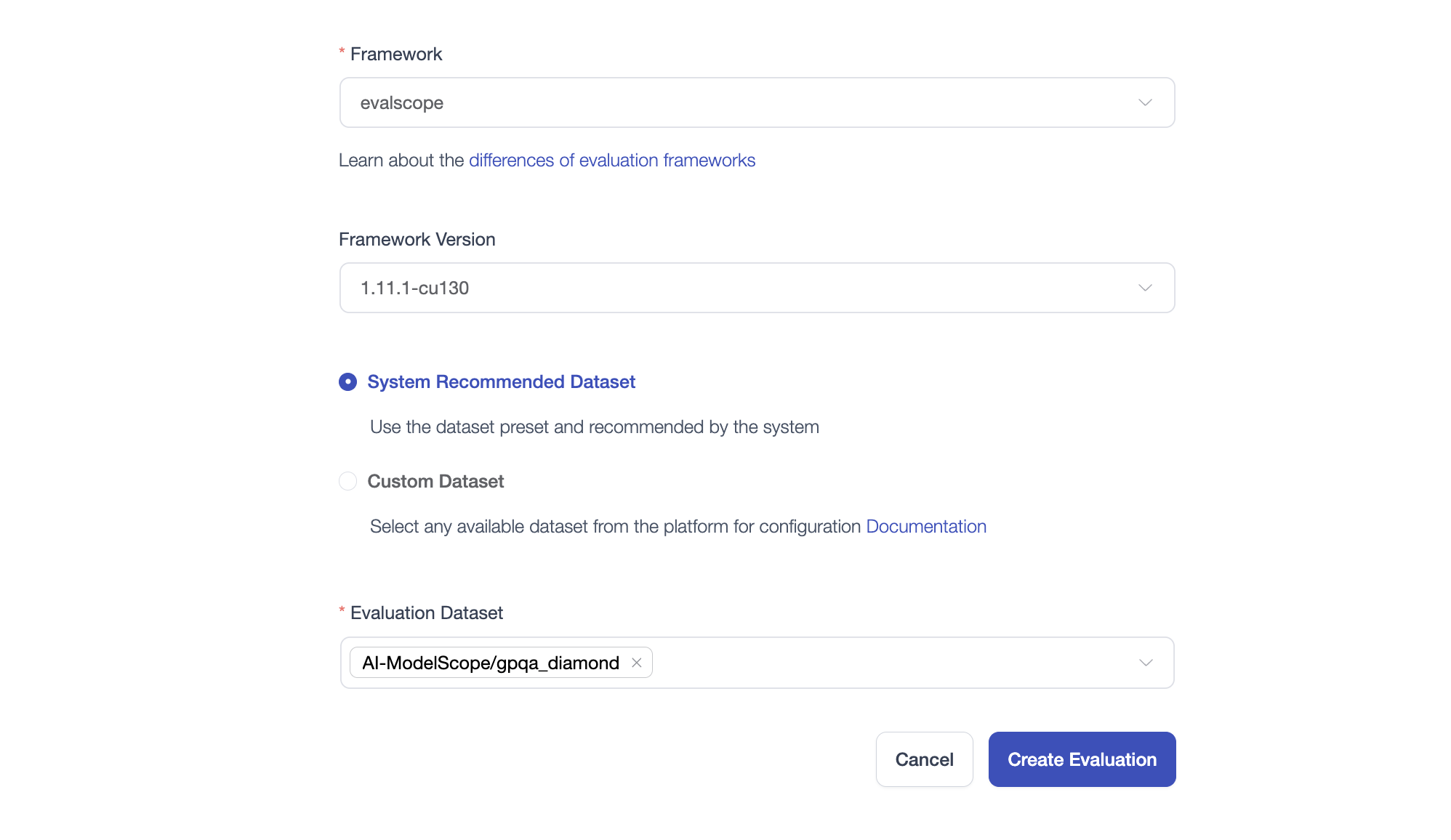Viewport: 1451px width, 840px height.
Task: Open the Evaluation Dataset dropdown arrow
Action: [x=1146, y=663]
